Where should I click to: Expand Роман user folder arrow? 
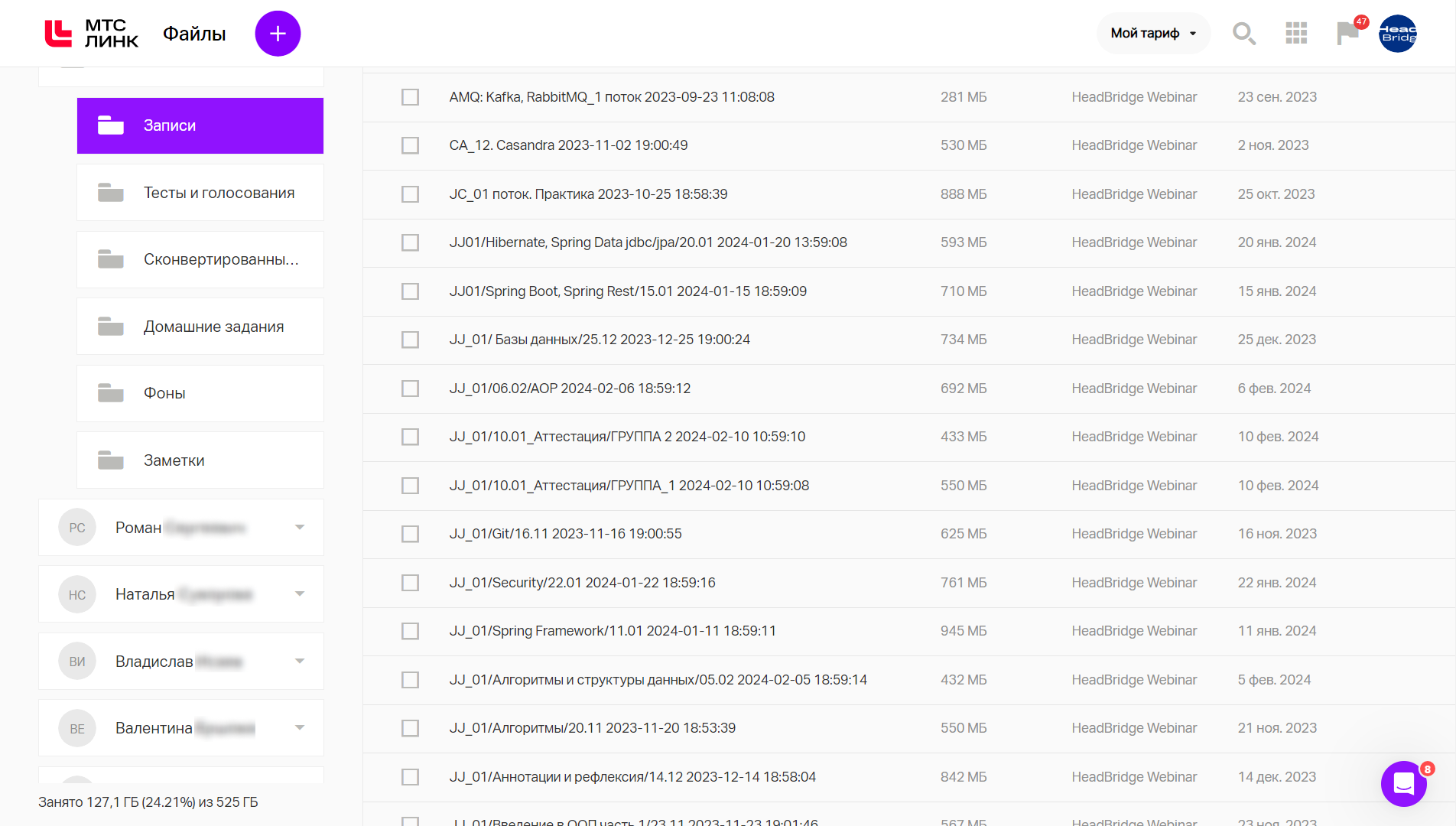click(300, 527)
